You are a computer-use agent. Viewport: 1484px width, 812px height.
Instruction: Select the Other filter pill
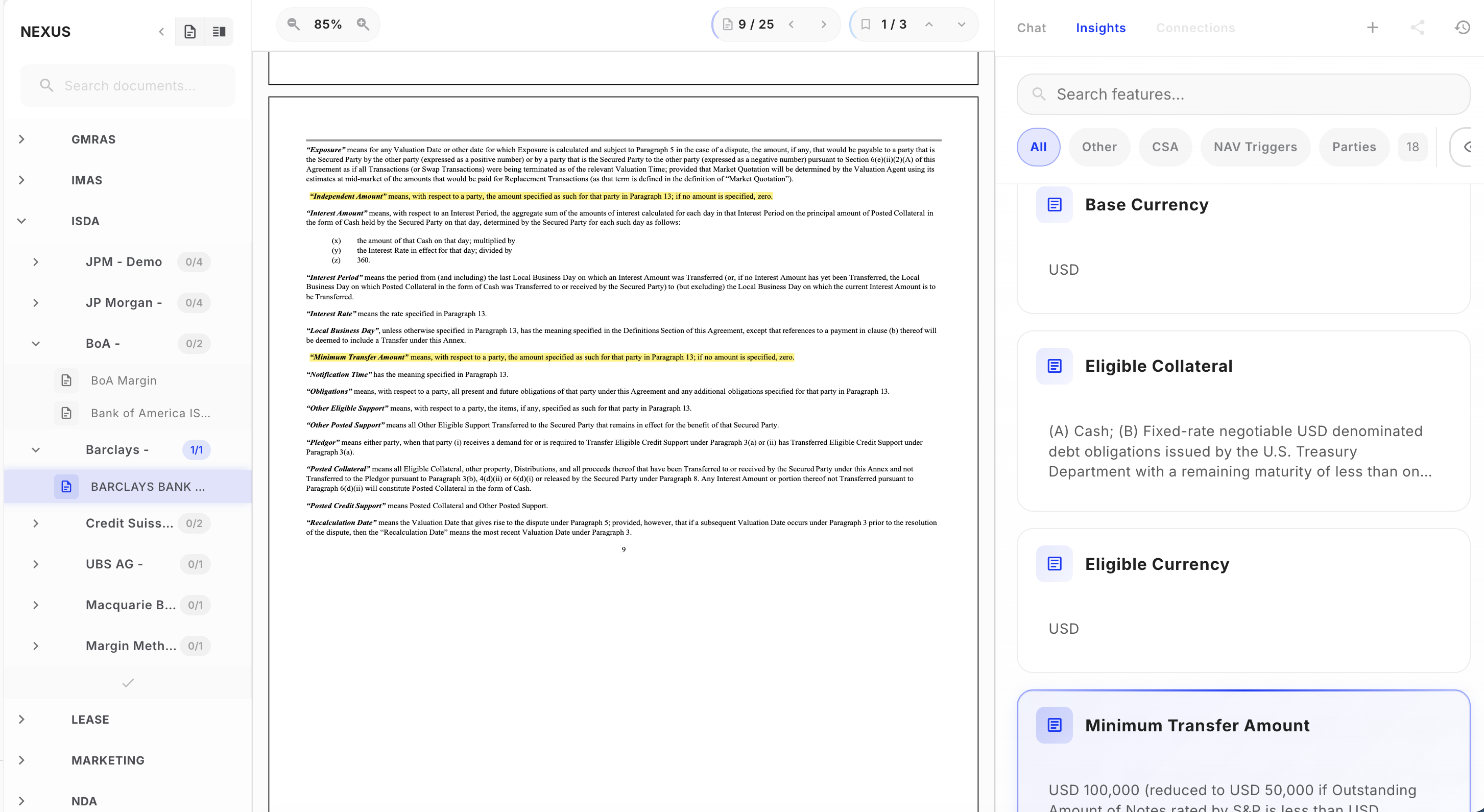1099,147
